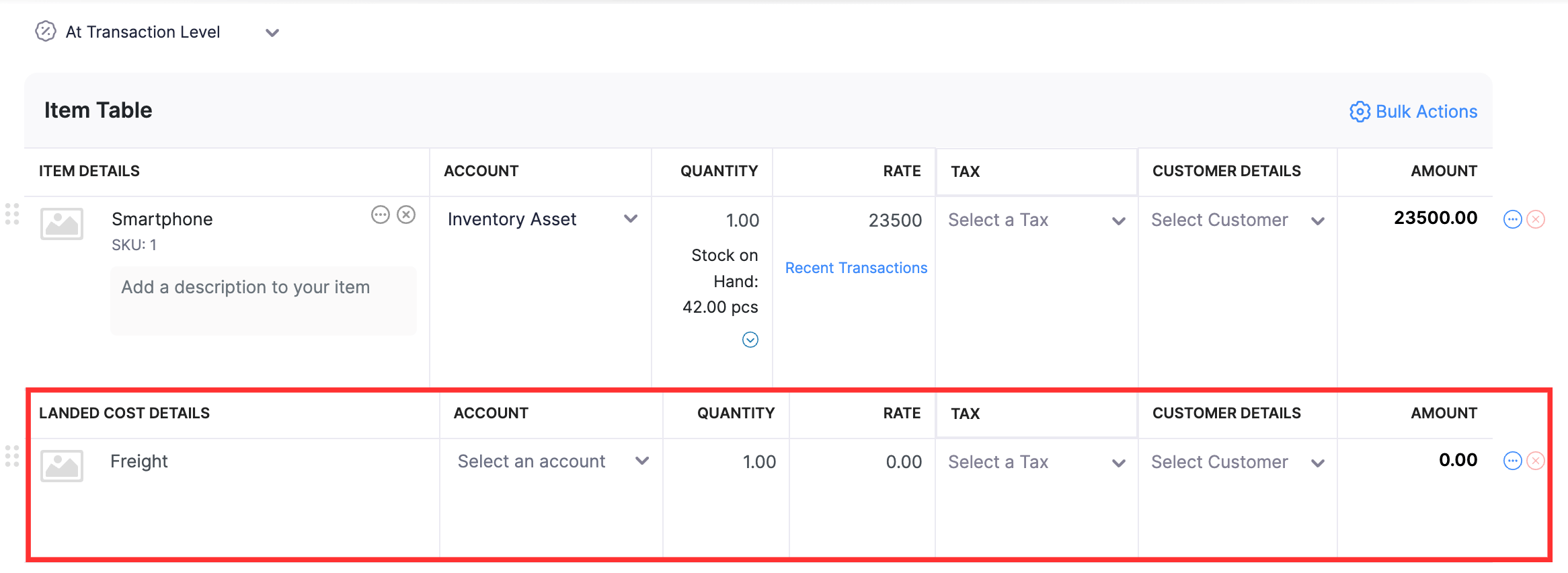
Task: Open Bulk Actions menu
Action: pos(1413,112)
